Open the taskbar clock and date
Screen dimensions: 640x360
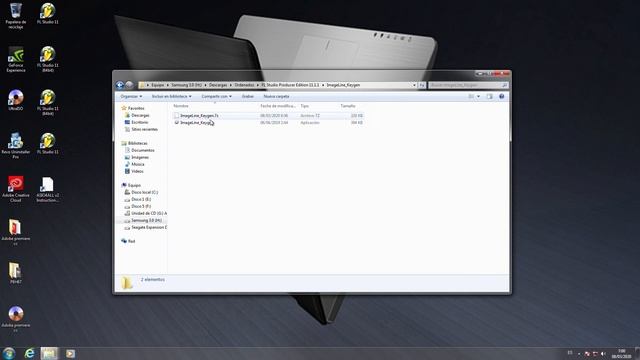click(x=621, y=353)
